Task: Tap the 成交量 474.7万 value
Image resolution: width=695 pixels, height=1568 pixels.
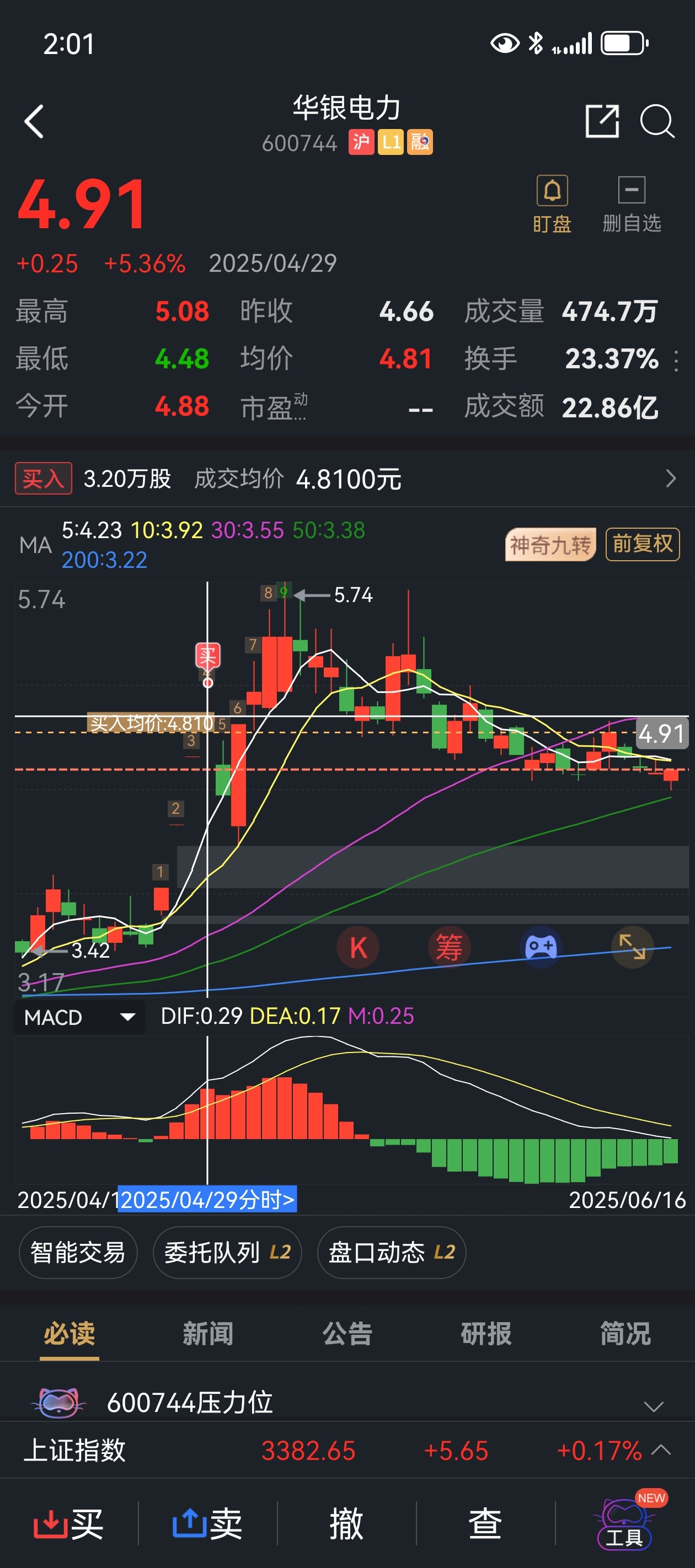Action: click(610, 312)
